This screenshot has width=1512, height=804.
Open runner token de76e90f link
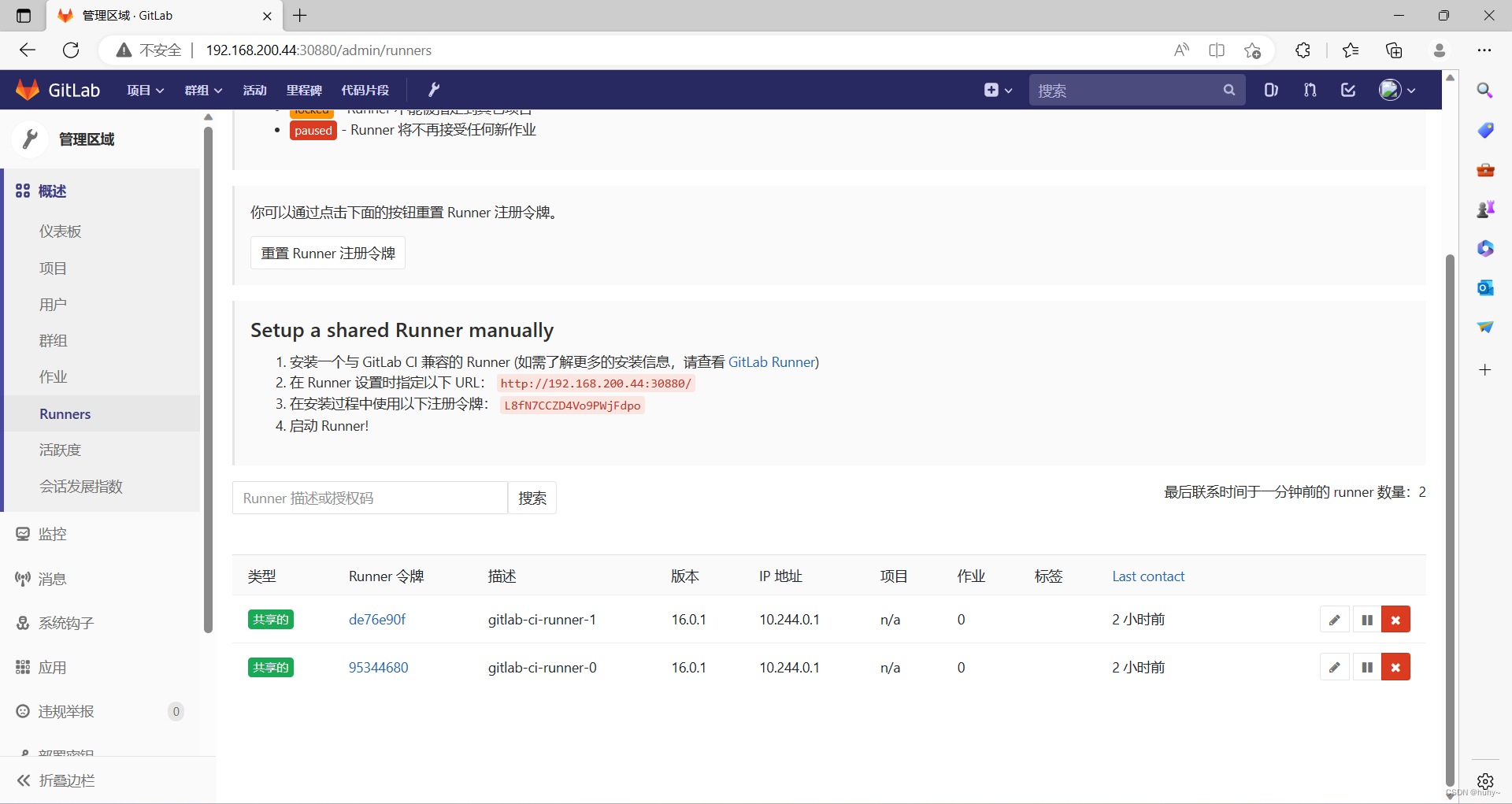377,620
